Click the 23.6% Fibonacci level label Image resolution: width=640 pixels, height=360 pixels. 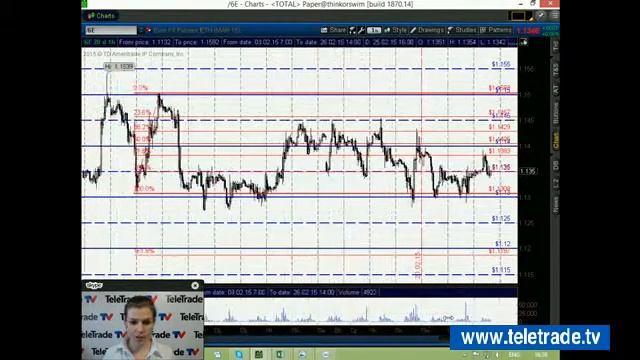coord(142,112)
